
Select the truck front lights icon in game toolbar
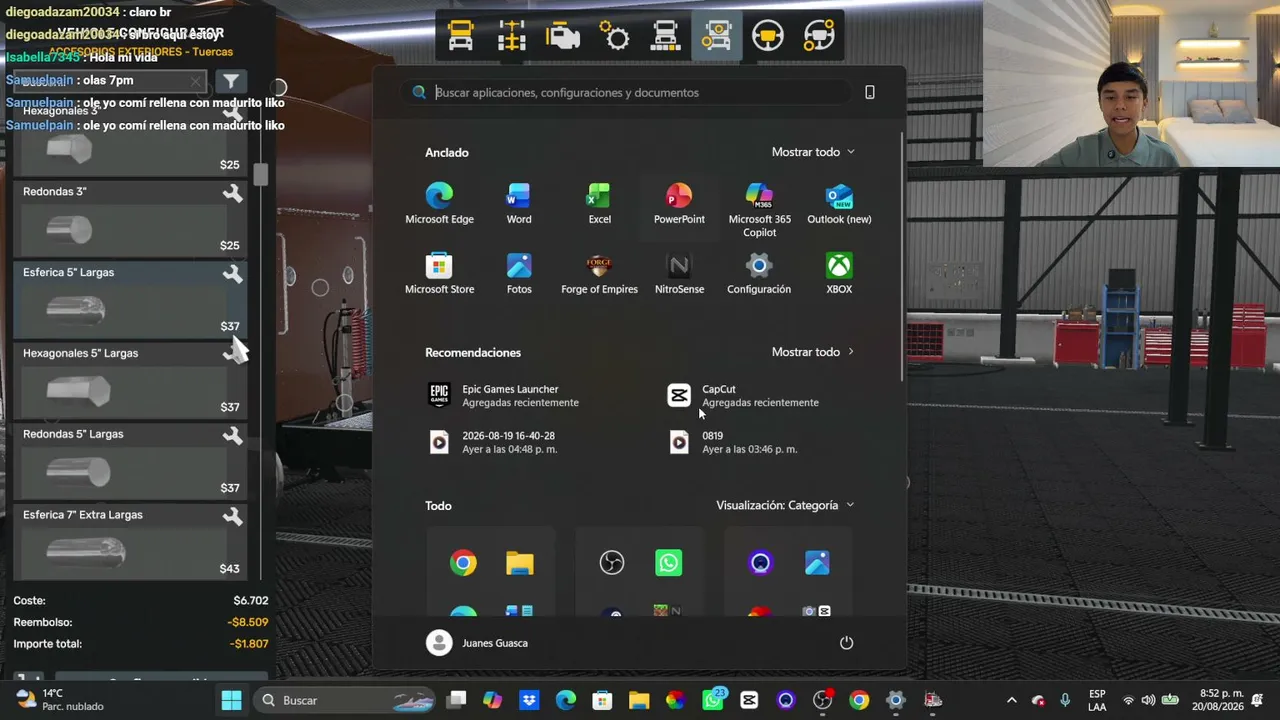point(665,36)
